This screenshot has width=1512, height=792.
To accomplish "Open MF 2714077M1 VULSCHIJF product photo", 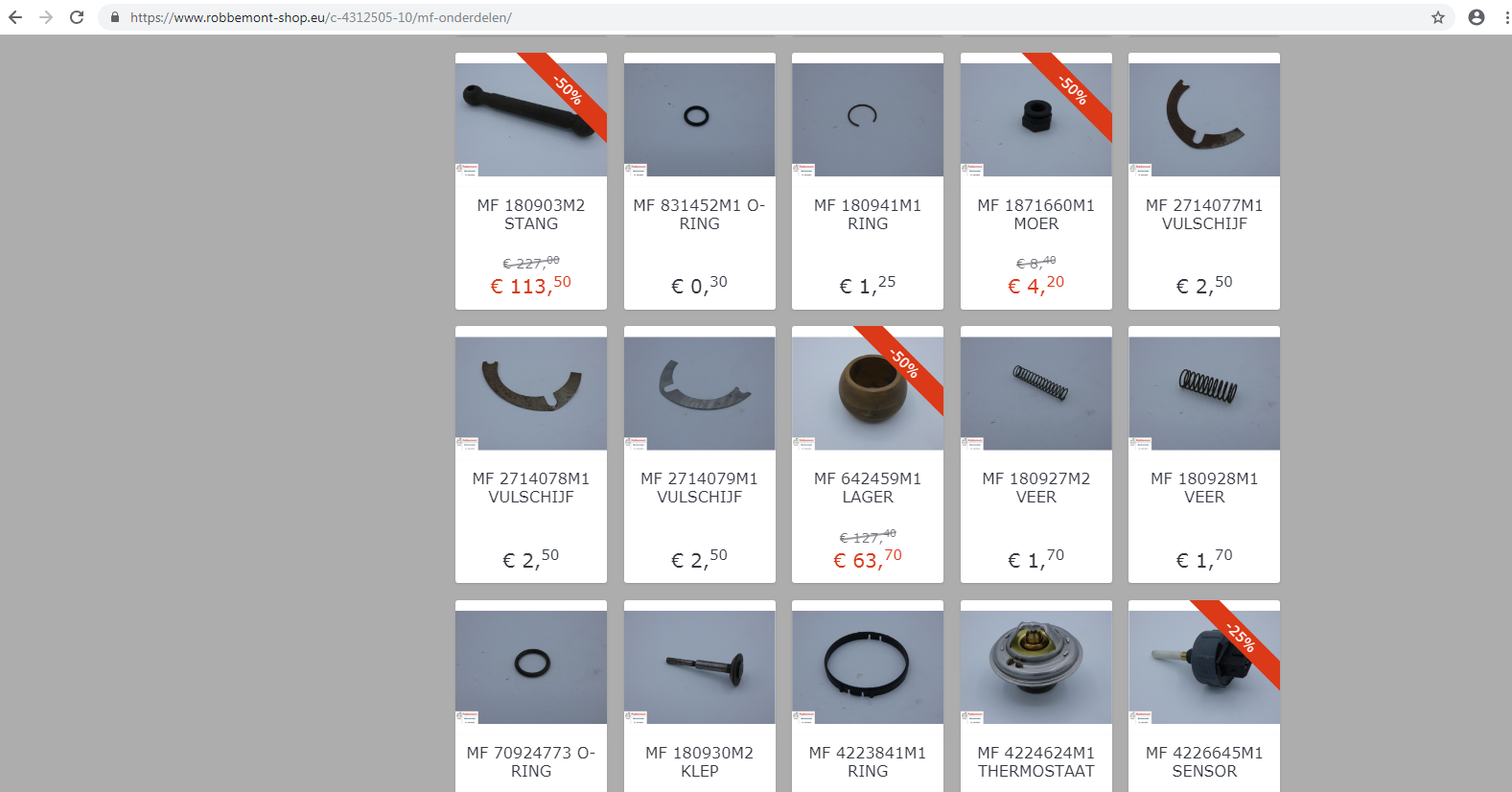I will click(1204, 120).
